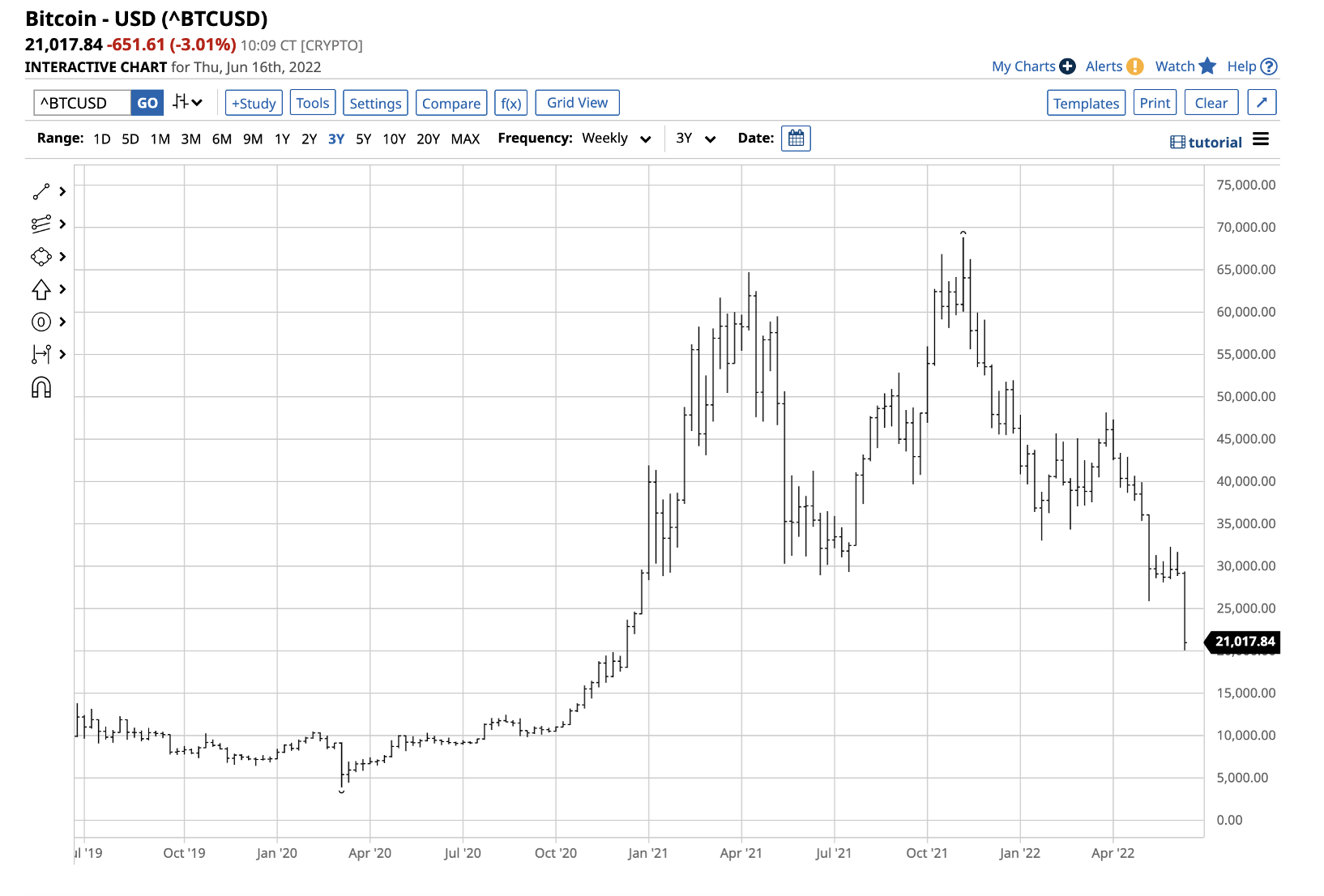
Task: Open the tutorial link
Action: coord(1206,142)
